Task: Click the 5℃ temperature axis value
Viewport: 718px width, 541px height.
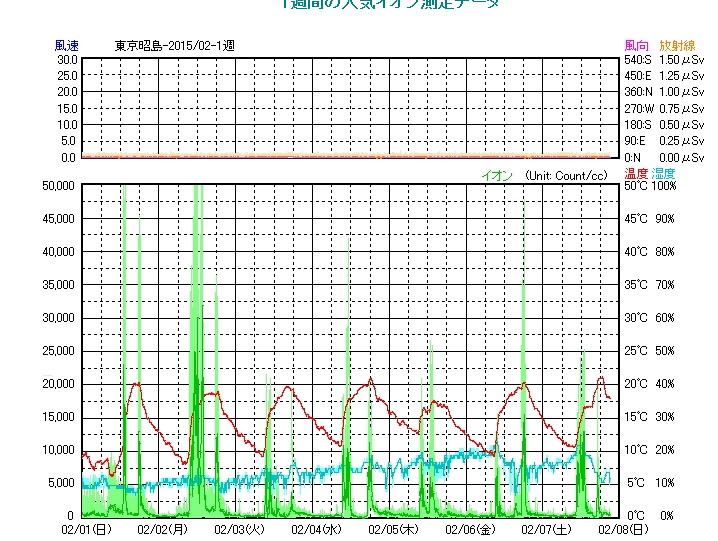Action: (x=637, y=483)
